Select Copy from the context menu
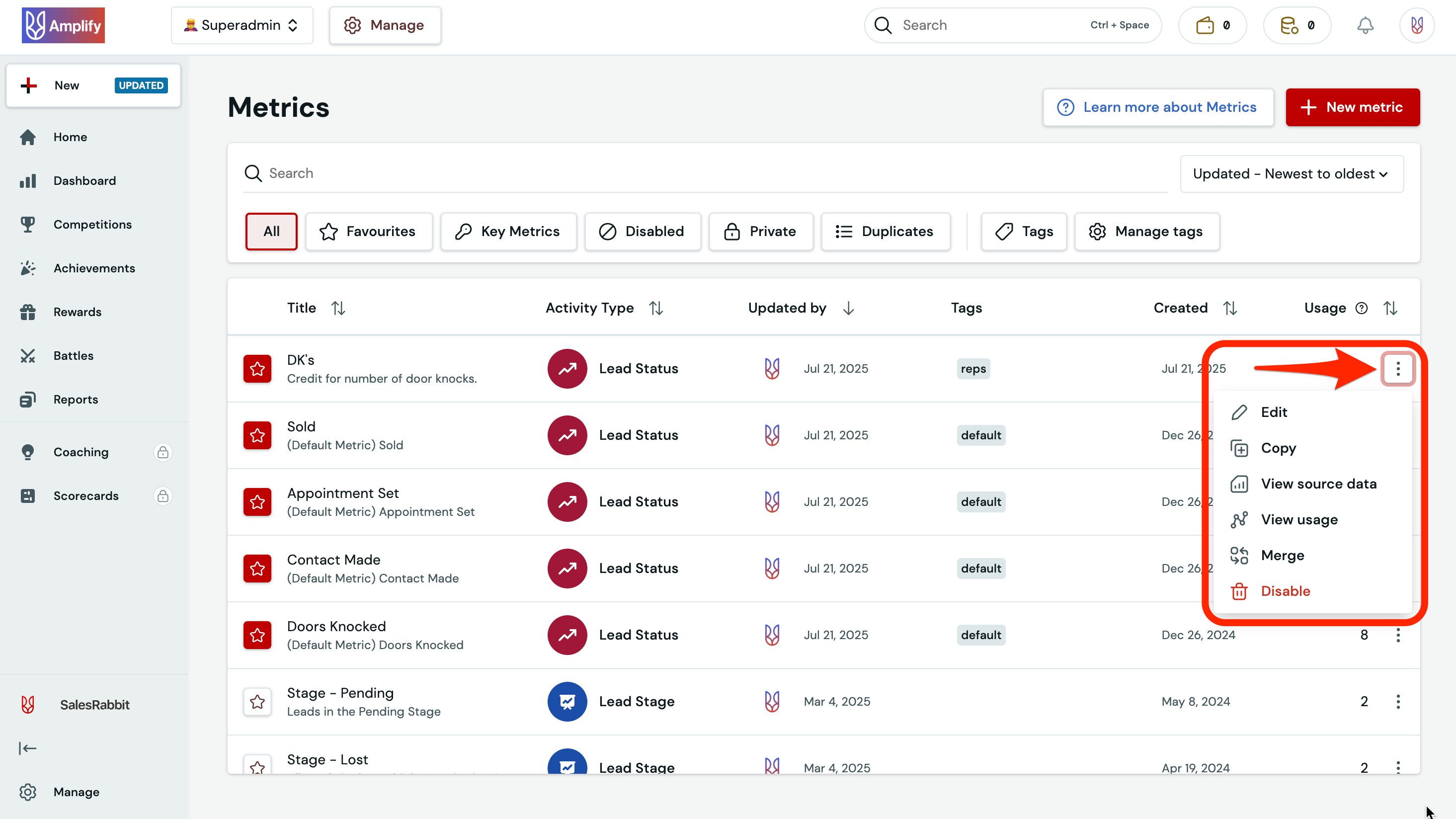The image size is (1456, 819). click(x=1279, y=448)
